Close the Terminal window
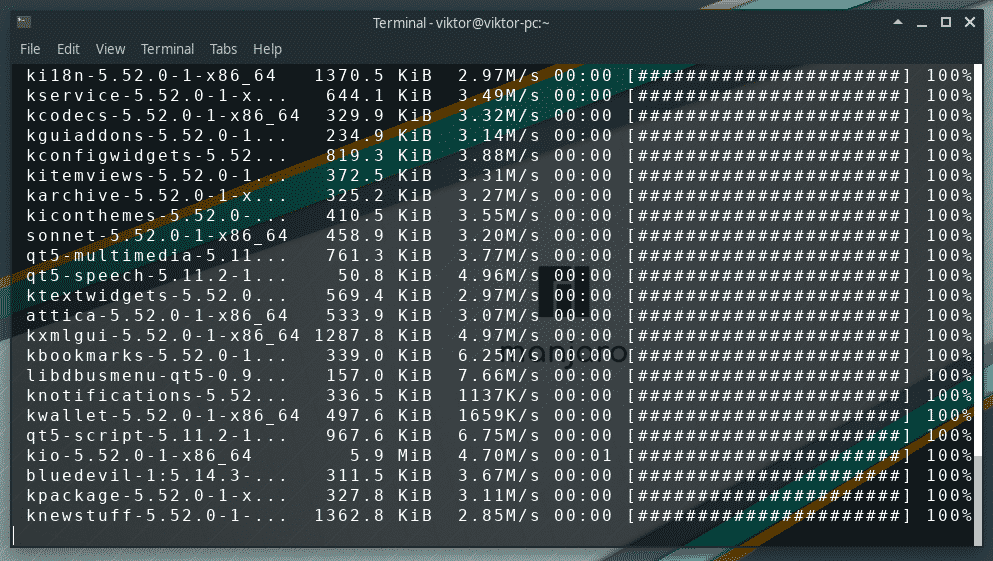 point(970,22)
